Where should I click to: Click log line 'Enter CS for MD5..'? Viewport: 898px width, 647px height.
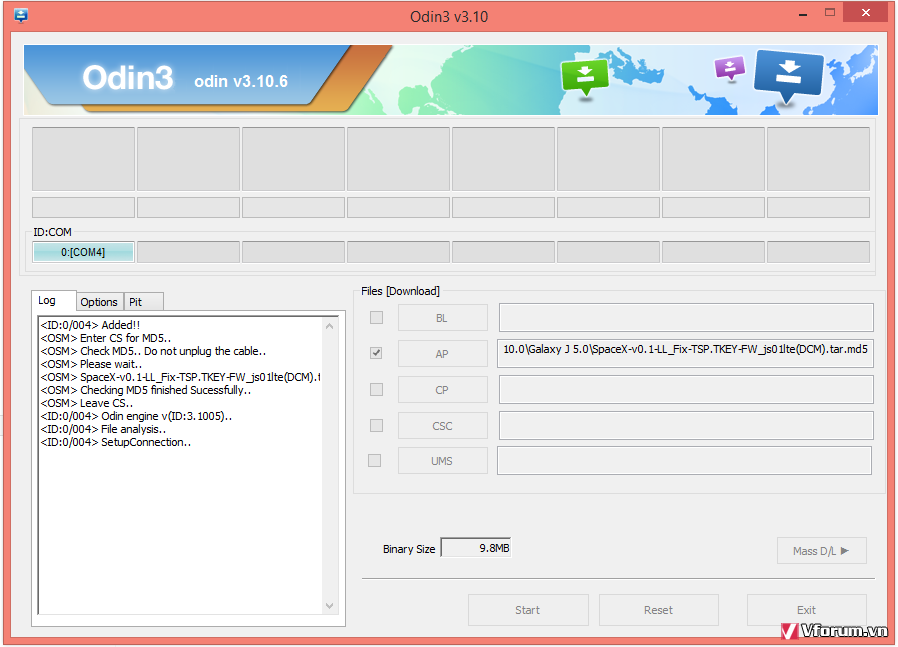(x=106, y=338)
